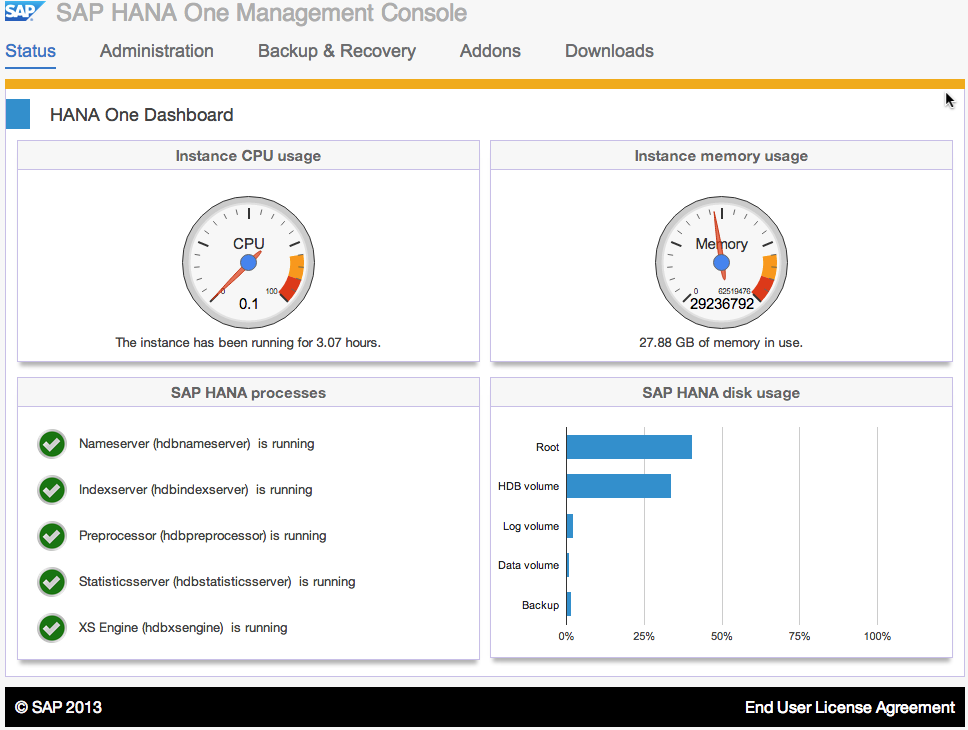Open the Backup & Recovery tab

click(336, 51)
